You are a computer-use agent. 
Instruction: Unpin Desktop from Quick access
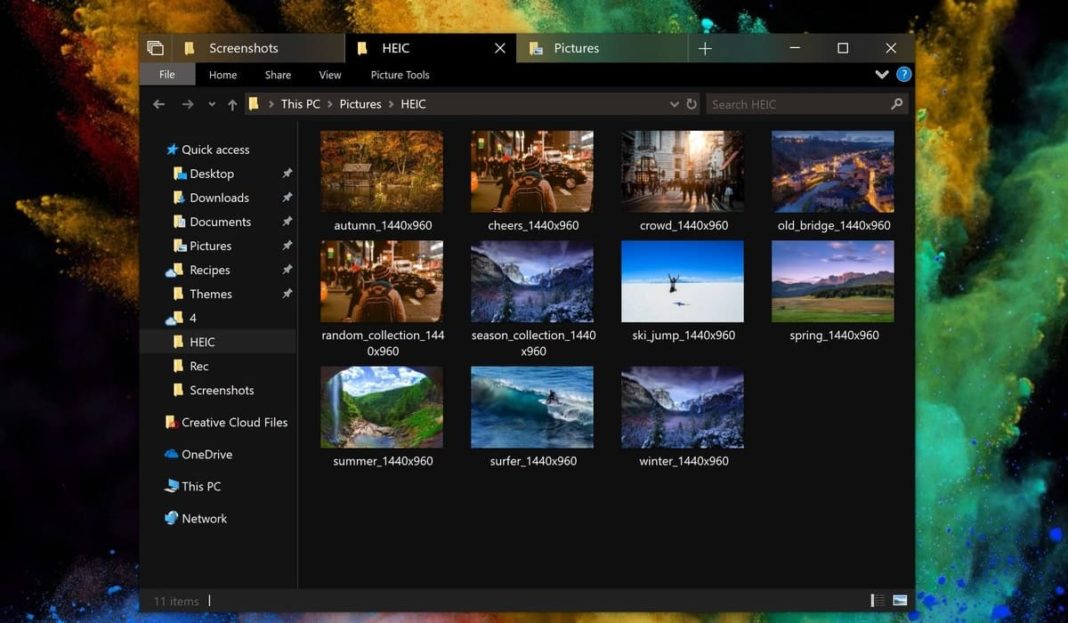[x=287, y=173]
